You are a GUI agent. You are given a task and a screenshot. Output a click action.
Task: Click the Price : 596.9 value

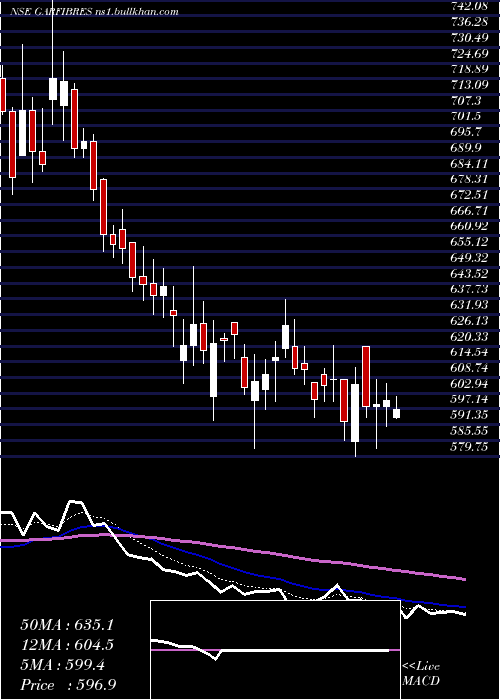point(68,685)
